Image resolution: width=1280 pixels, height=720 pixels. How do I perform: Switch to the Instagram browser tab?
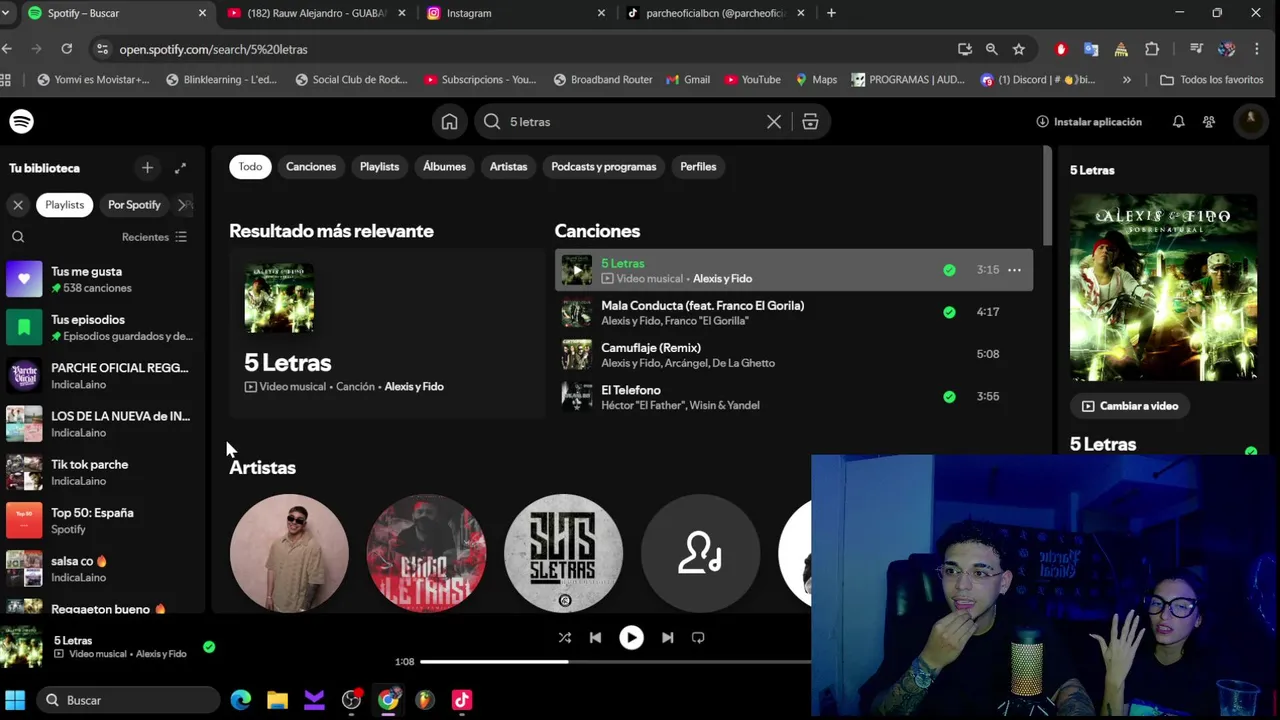coord(515,13)
